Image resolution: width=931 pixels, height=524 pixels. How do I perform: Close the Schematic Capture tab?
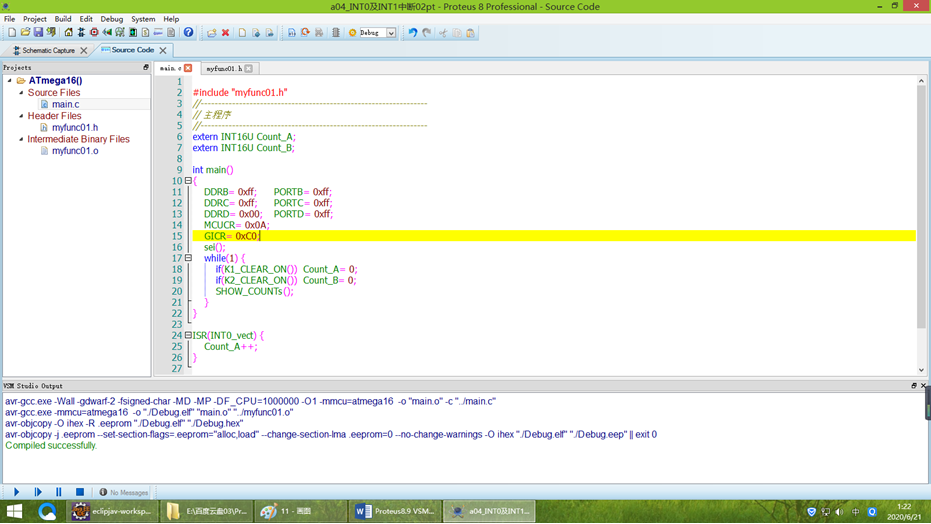tap(84, 50)
